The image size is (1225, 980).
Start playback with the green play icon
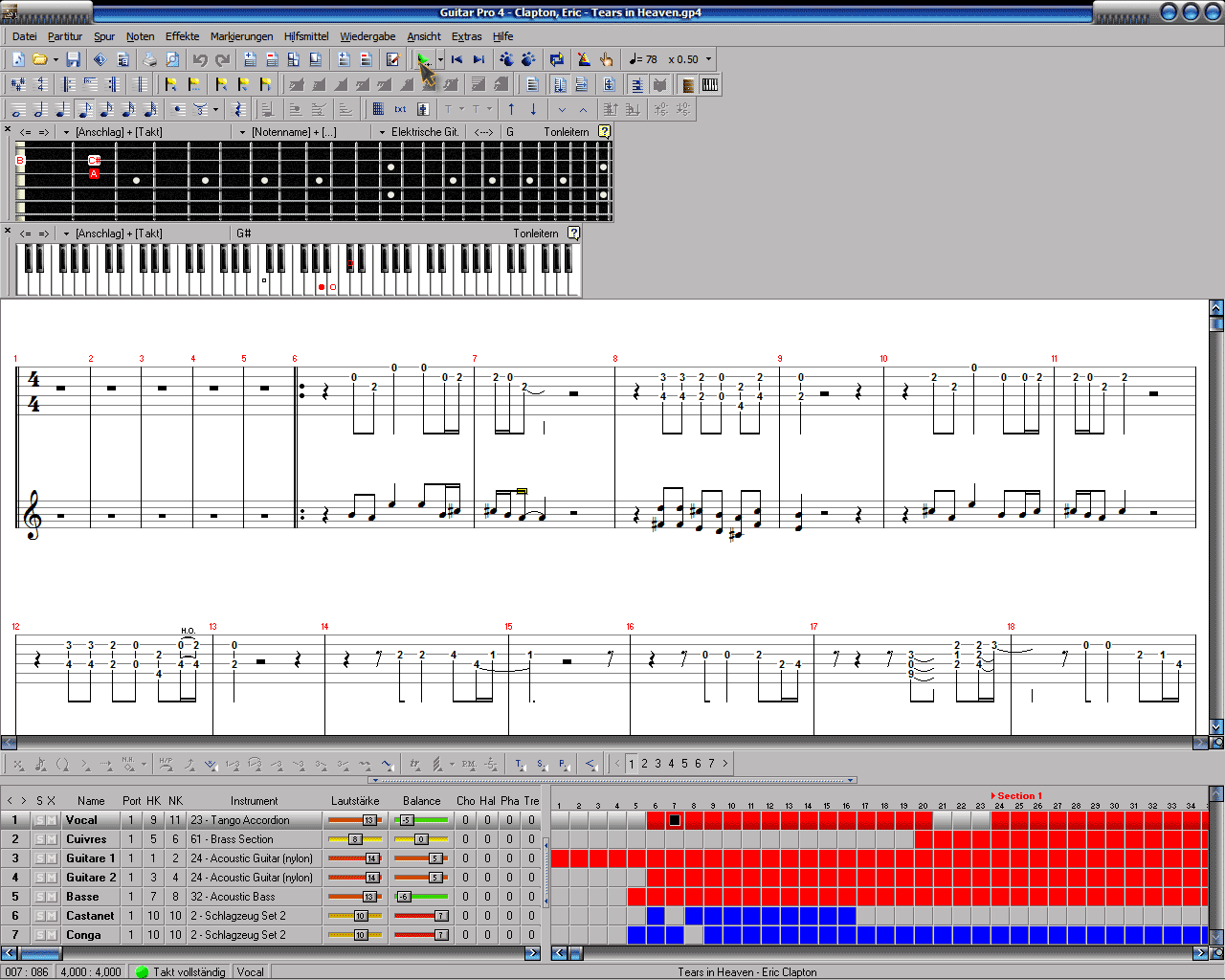coord(424,59)
